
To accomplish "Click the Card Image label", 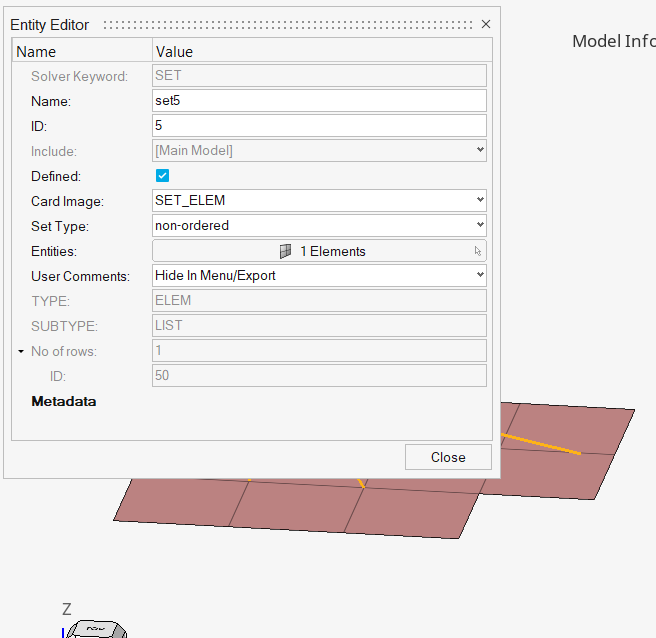I will (67, 201).
